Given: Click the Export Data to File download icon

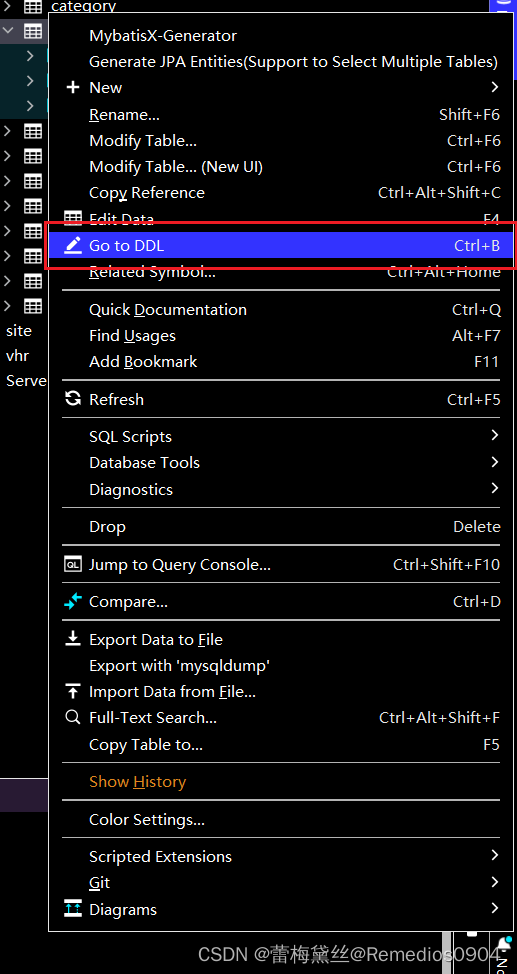Looking at the screenshot, I should click(73, 639).
